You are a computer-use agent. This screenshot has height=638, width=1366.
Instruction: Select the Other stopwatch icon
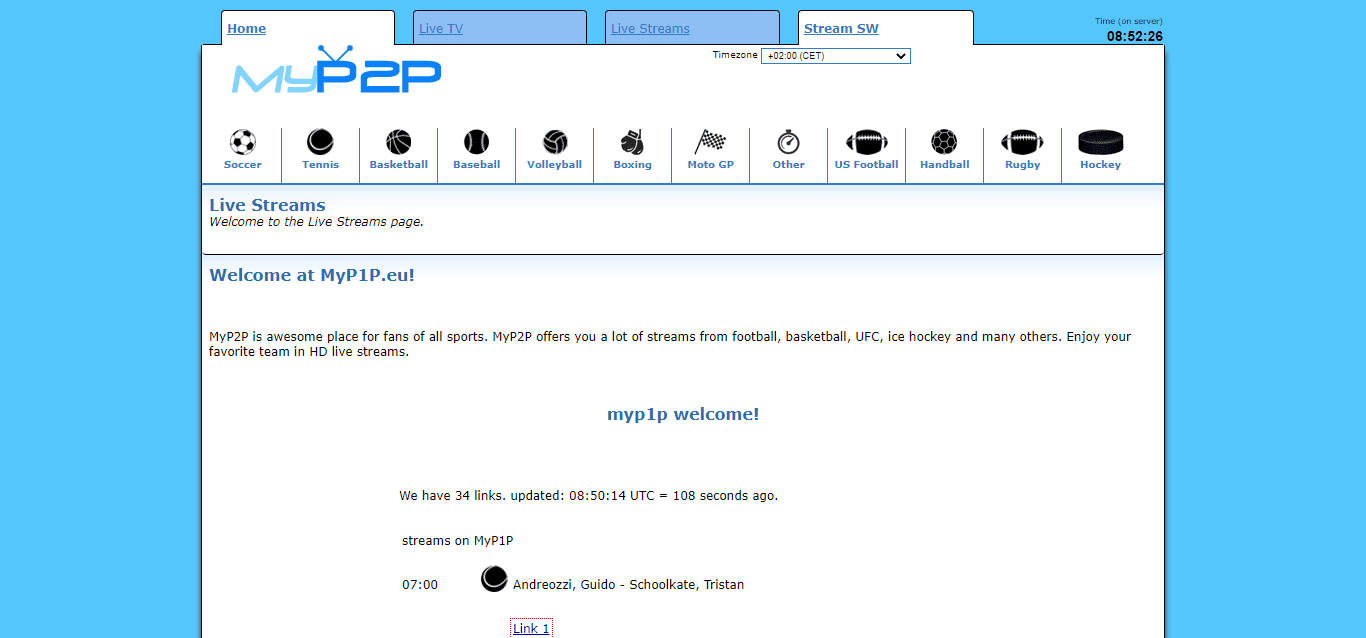coord(788,142)
